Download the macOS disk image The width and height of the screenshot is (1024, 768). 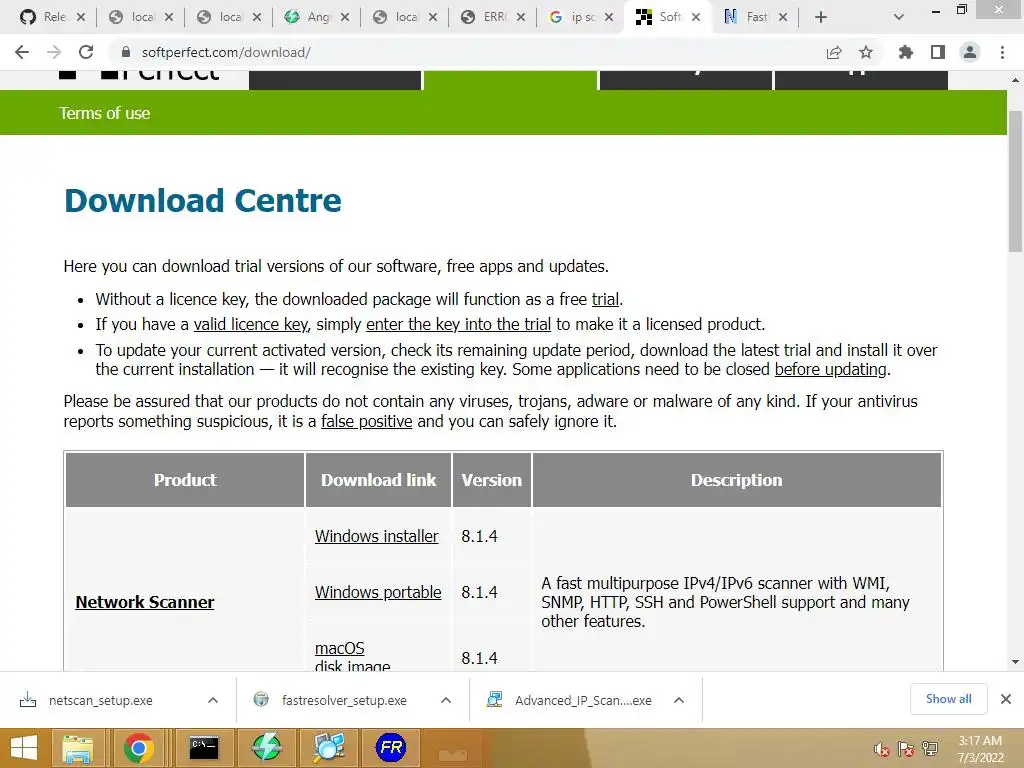(353, 656)
